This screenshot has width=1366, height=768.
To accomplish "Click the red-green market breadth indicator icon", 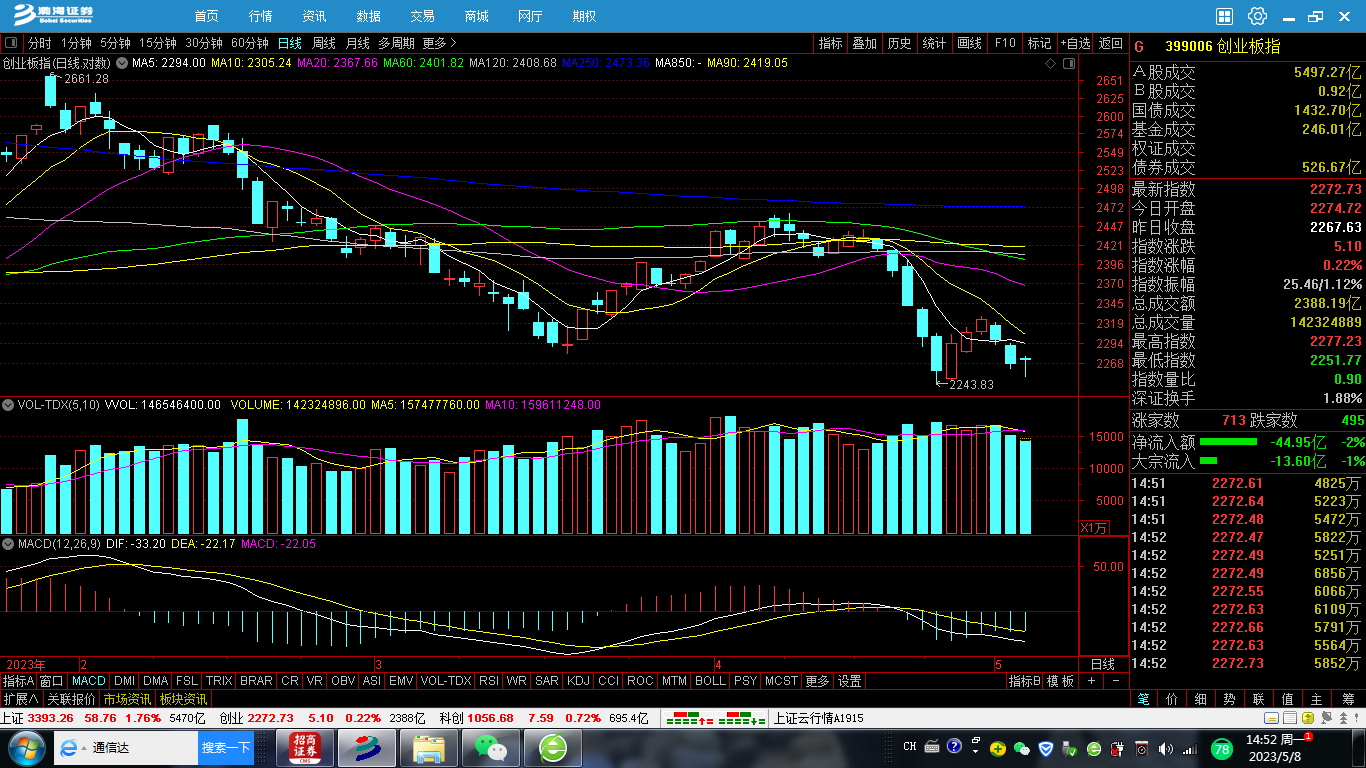I will [x=715, y=718].
